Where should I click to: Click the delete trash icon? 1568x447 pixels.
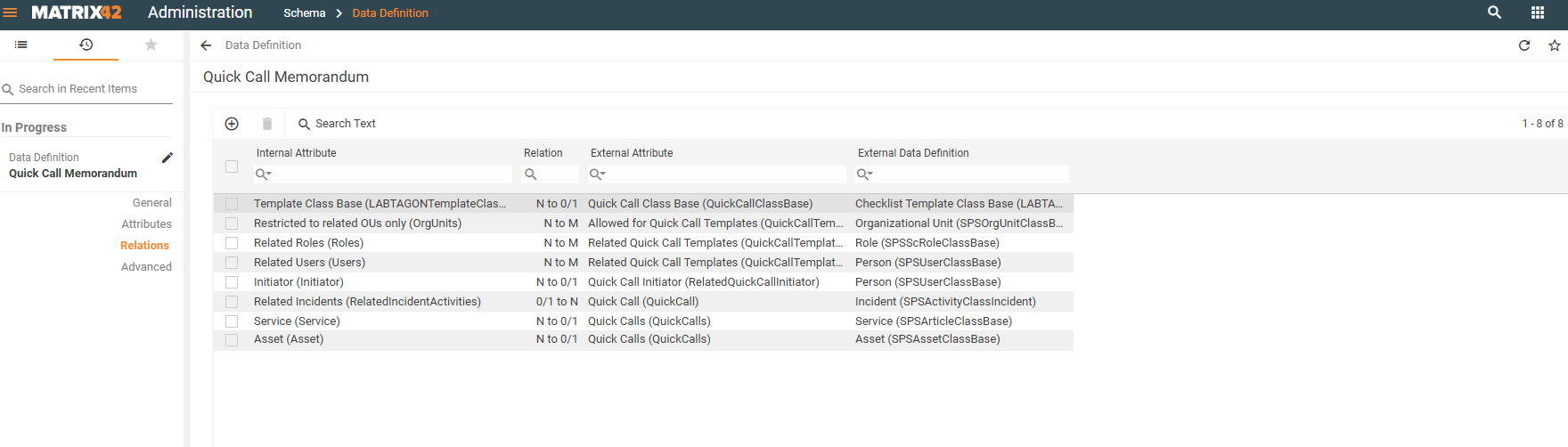click(267, 124)
